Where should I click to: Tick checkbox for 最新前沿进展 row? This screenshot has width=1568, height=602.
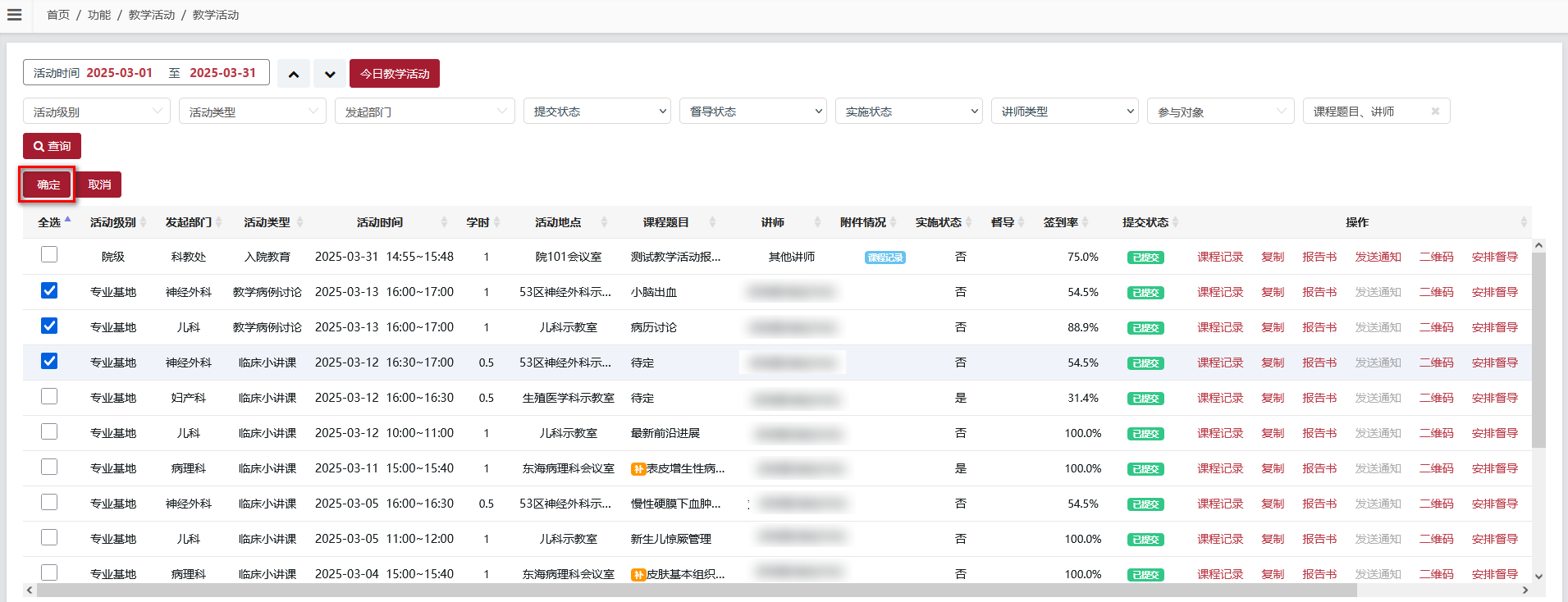(x=49, y=431)
